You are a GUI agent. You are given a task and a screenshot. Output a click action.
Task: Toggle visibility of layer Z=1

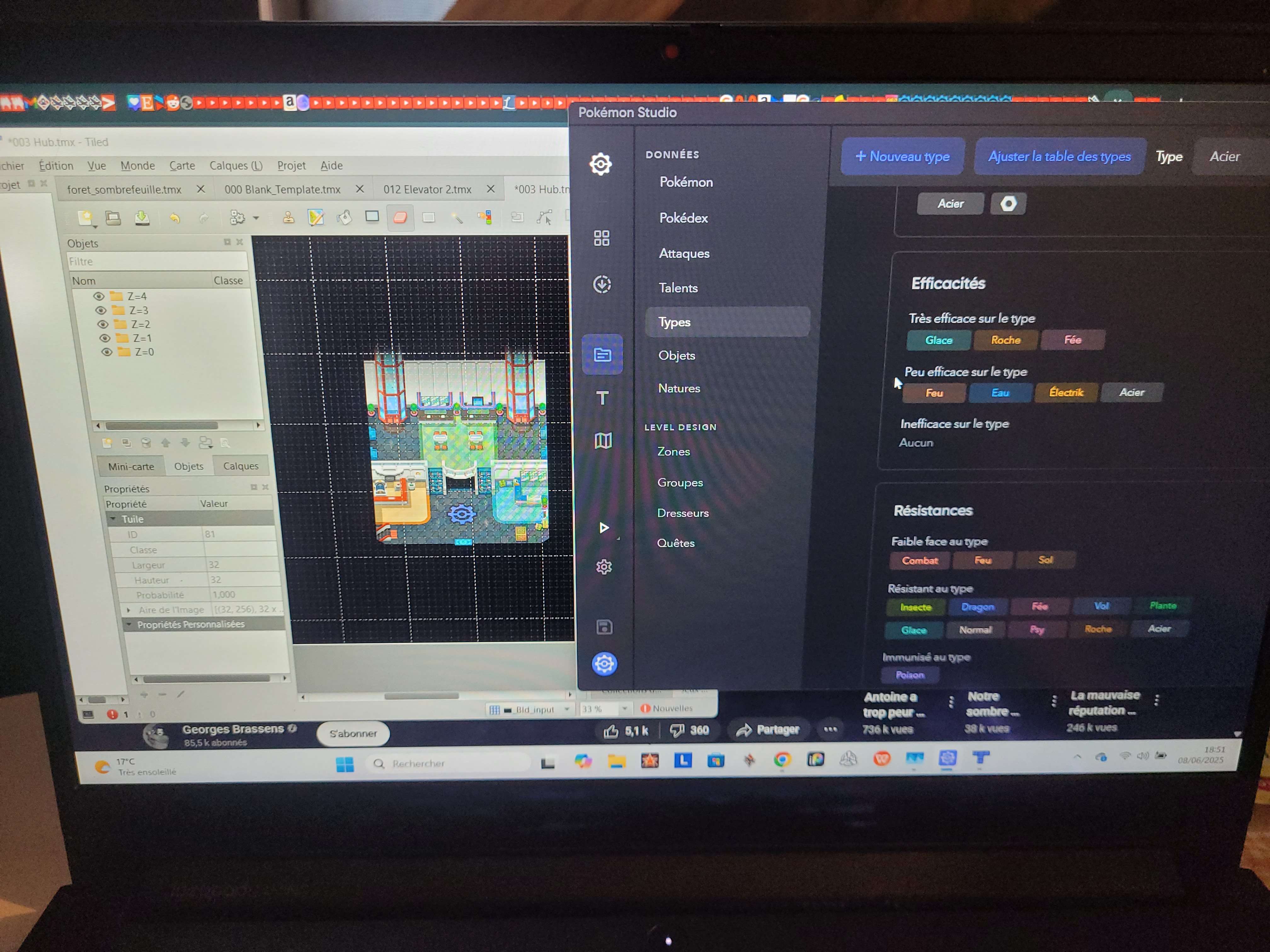(105, 338)
